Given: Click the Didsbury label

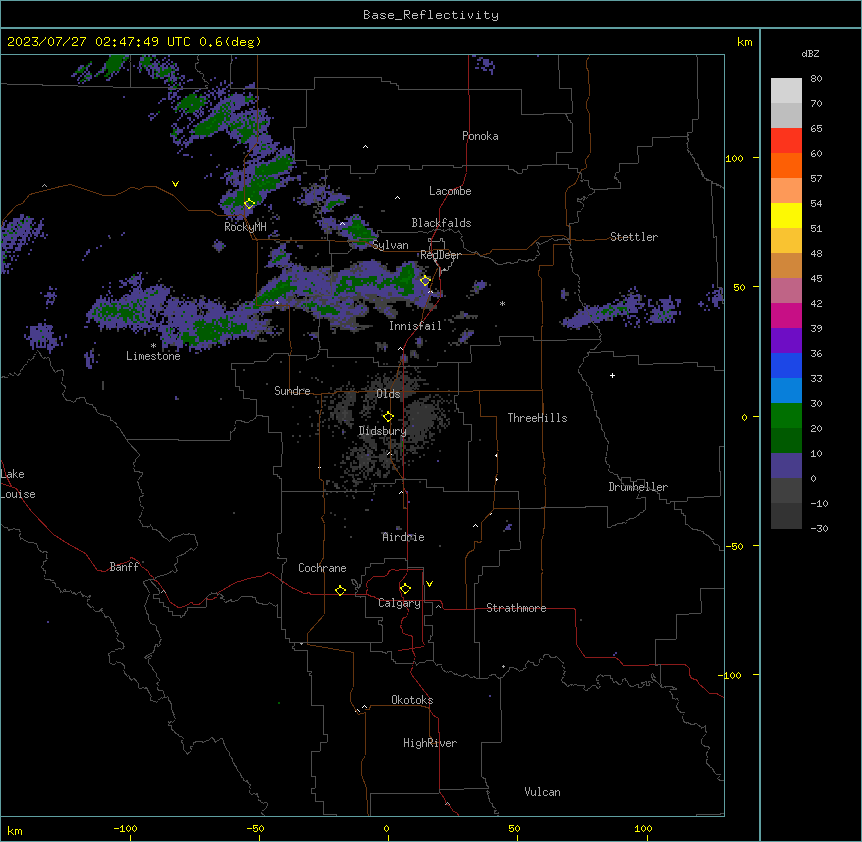Looking at the screenshot, I should tap(382, 431).
